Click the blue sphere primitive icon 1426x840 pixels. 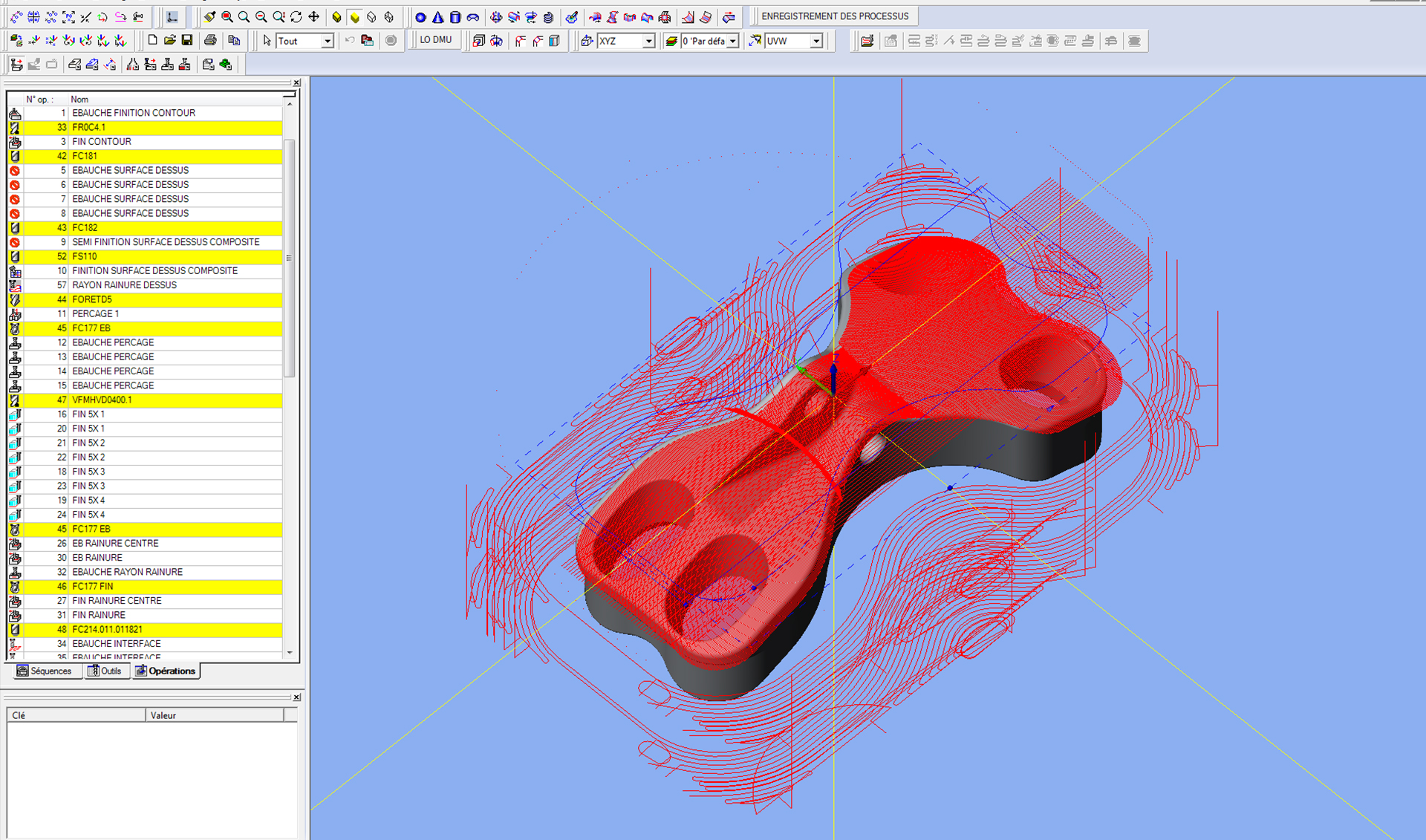coord(420,16)
